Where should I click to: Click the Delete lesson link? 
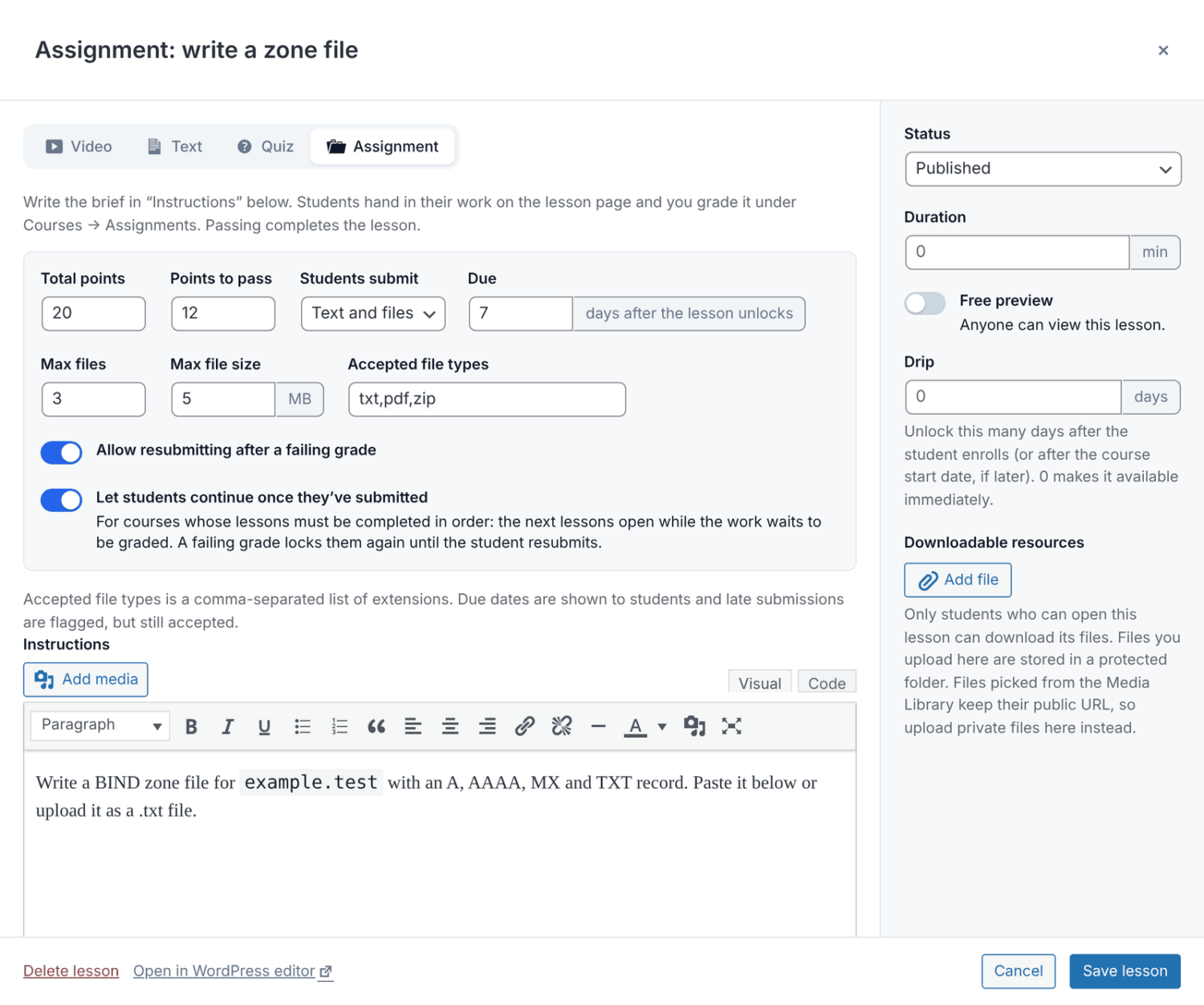pyautogui.click(x=71, y=971)
